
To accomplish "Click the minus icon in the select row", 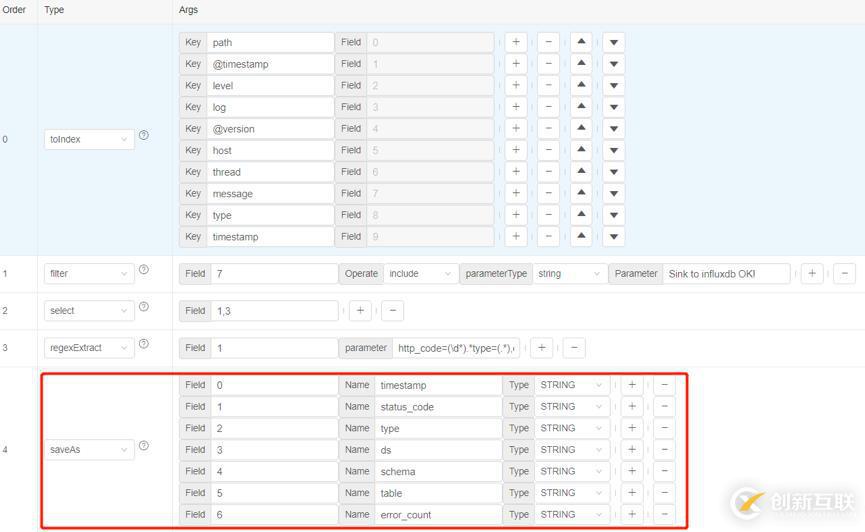I will (x=393, y=310).
